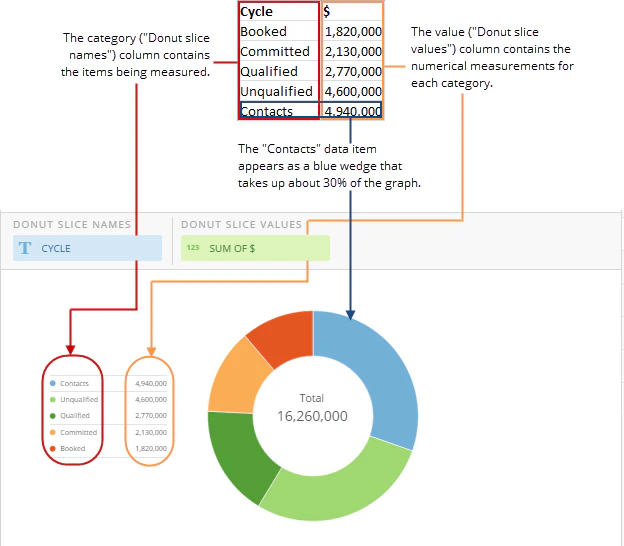Click the 1,820,000 table cell
The height and width of the screenshot is (546, 624).
coord(352,31)
